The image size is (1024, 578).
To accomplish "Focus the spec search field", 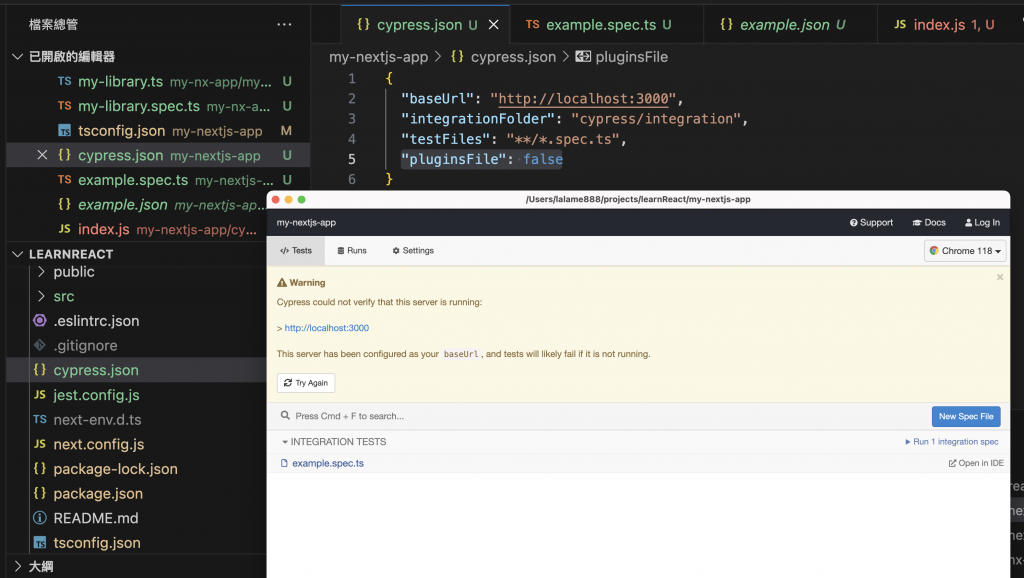I will tap(600, 416).
